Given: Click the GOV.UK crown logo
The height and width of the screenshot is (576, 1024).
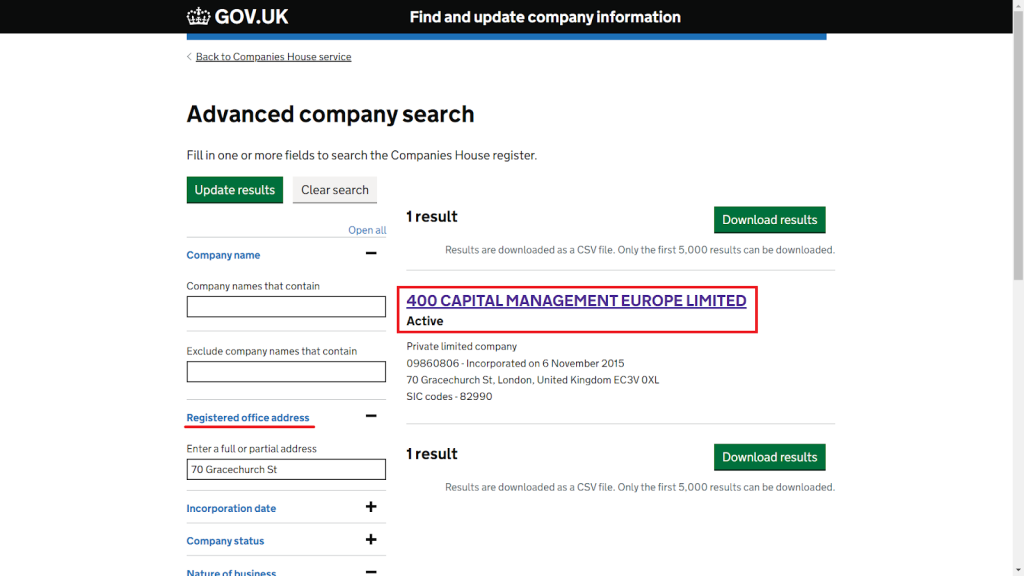Looking at the screenshot, I should (199, 16).
